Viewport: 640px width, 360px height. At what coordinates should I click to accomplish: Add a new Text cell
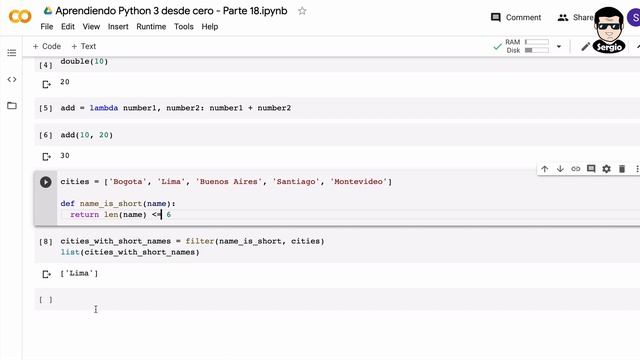(84, 46)
